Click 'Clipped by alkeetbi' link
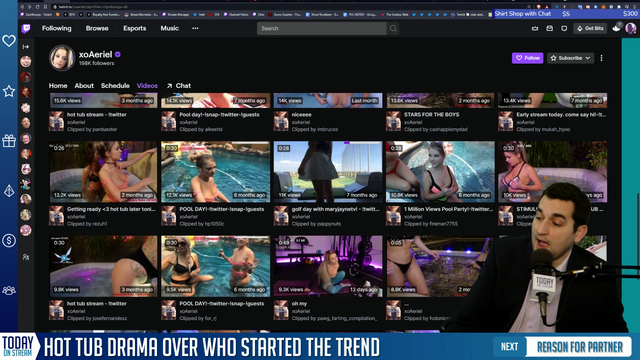This screenshot has width=640, height=360. (x=201, y=129)
